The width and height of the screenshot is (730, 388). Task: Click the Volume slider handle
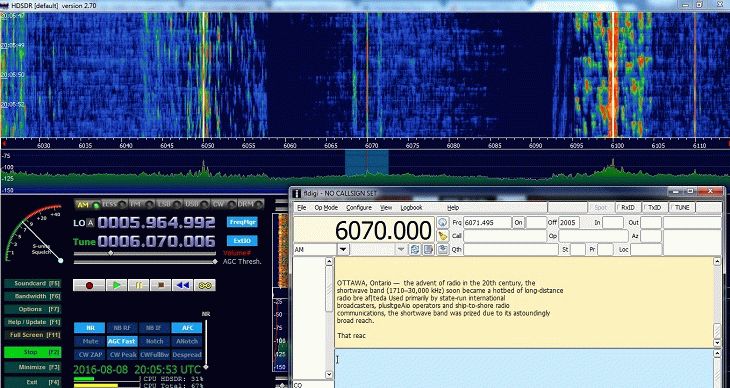click(111, 253)
